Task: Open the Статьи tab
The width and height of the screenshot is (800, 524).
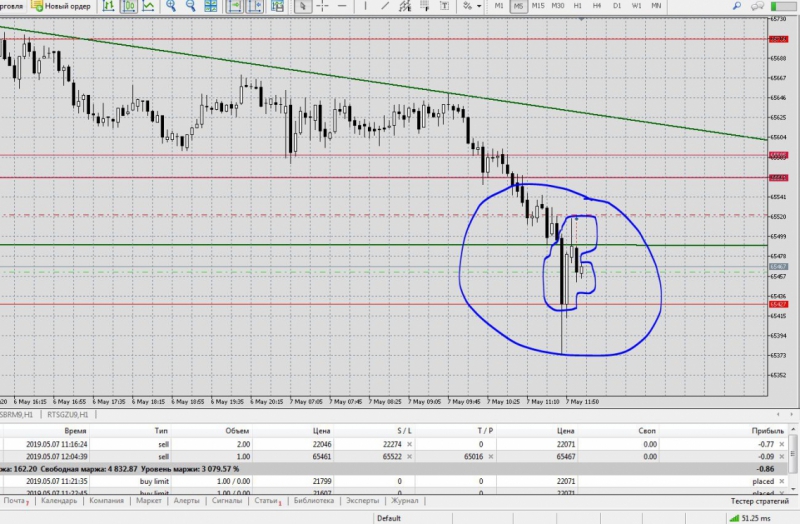Action: (267, 501)
